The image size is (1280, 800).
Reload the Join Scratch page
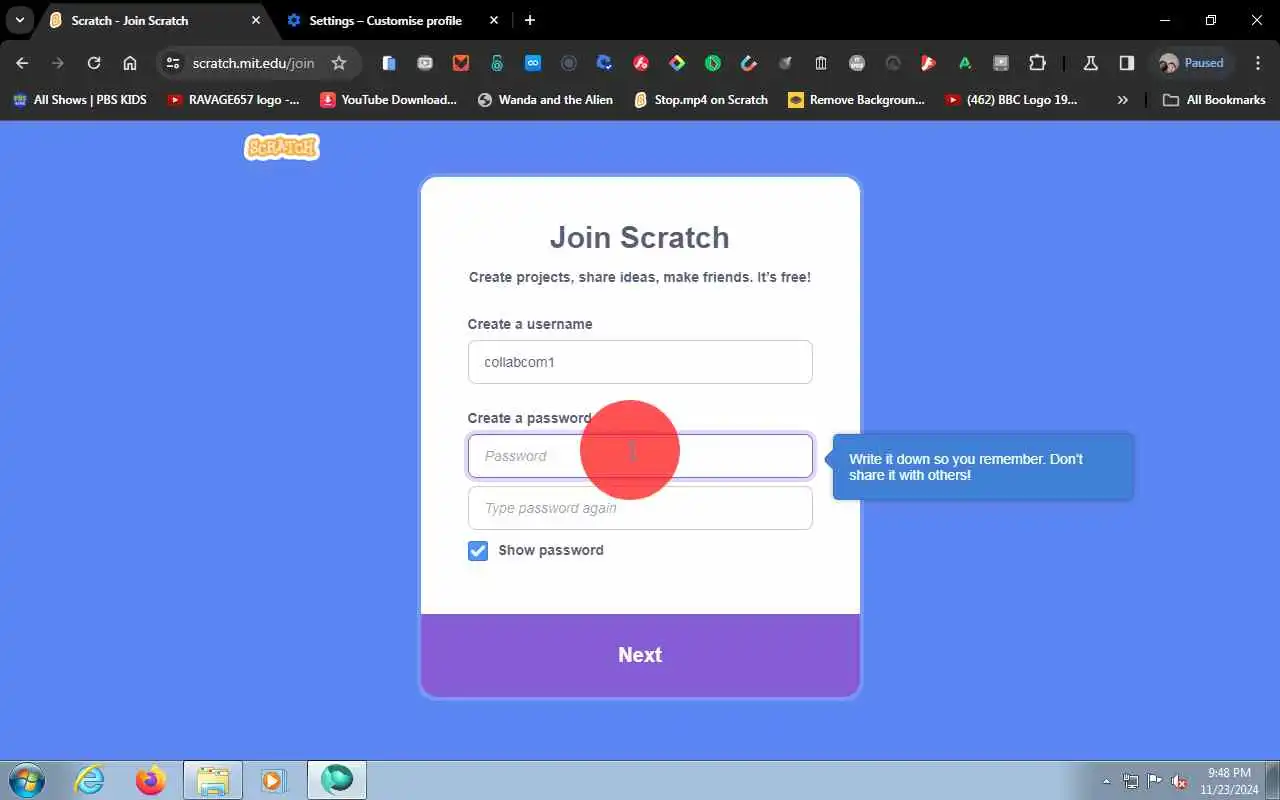pyautogui.click(x=94, y=63)
